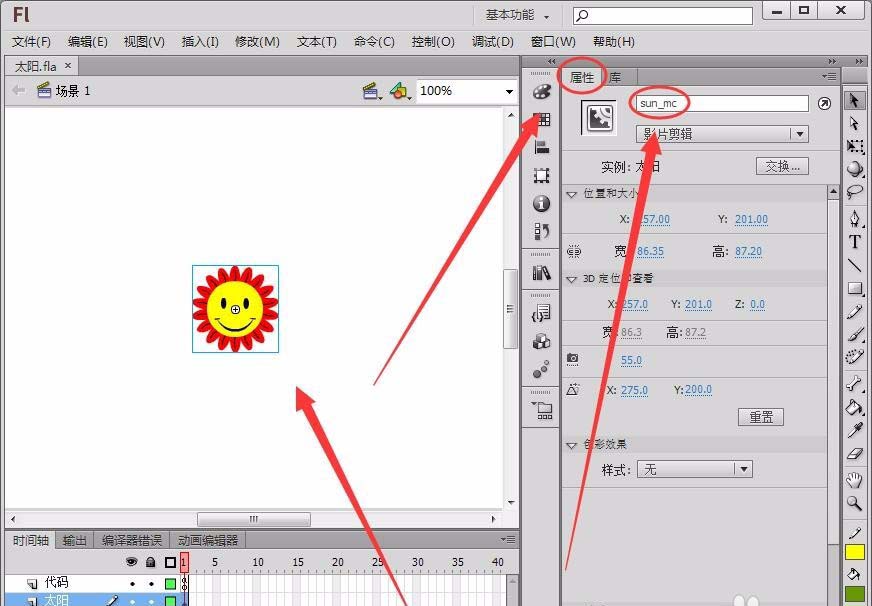This screenshot has width=872, height=606.
Task: Open the 基本功能 workspace switcher
Action: tap(517, 16)
